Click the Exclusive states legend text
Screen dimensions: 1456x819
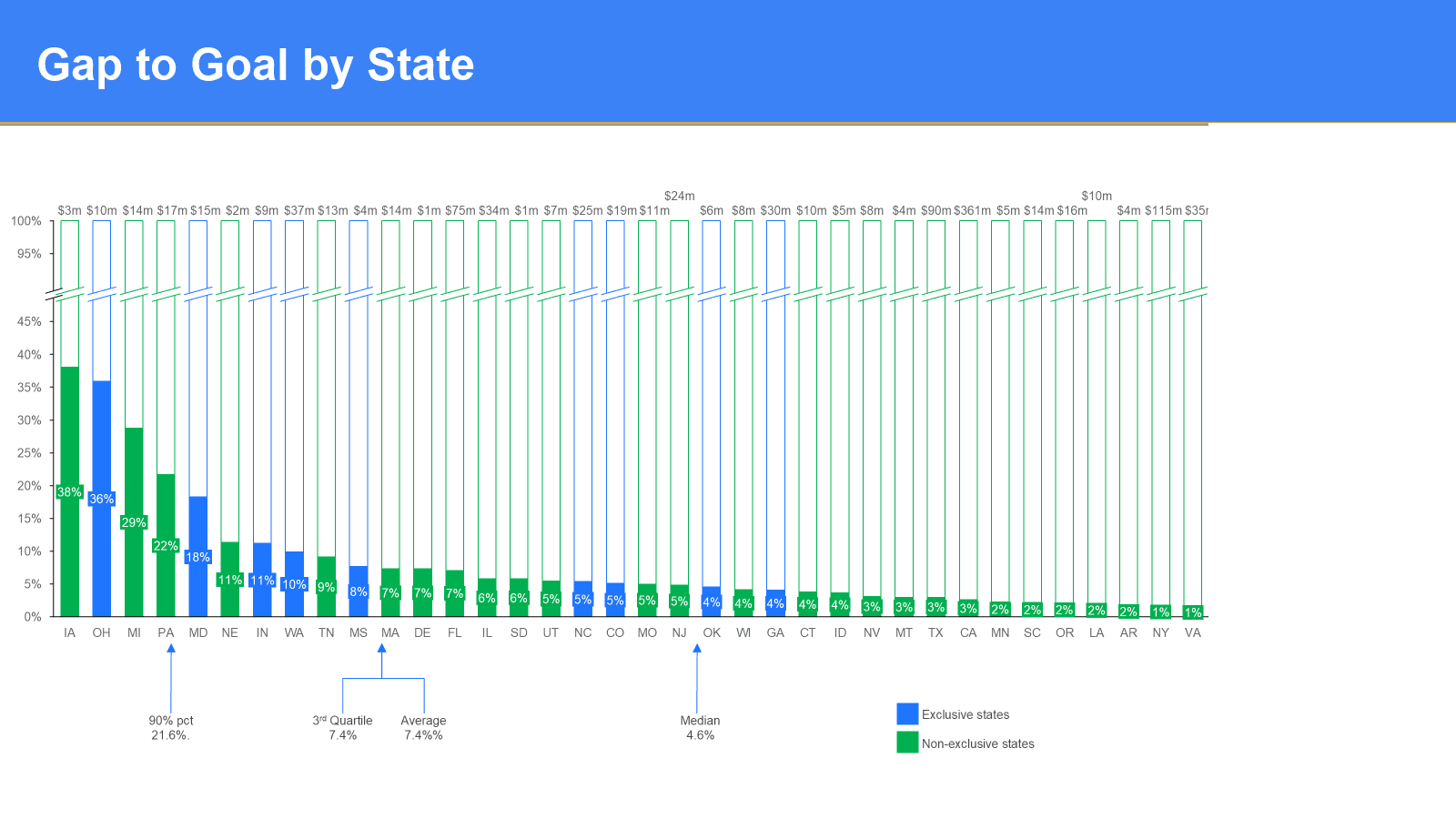(x=965, y=714)
